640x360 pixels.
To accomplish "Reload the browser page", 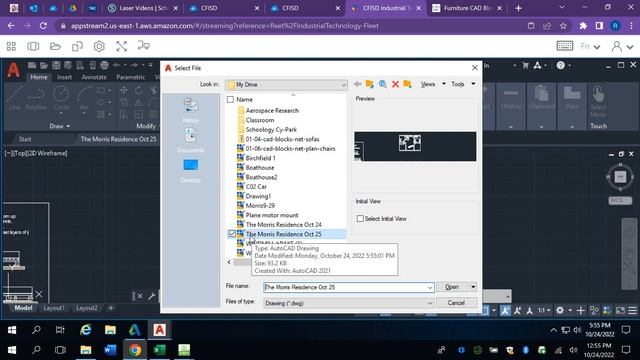I will tap(43, 26).
